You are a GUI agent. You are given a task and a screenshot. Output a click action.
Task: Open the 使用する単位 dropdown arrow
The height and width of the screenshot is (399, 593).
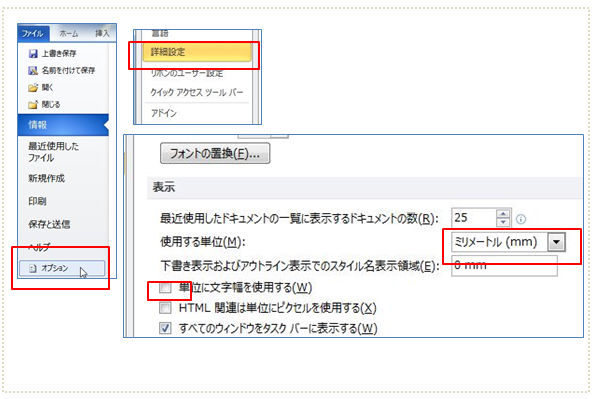point(556,242)
